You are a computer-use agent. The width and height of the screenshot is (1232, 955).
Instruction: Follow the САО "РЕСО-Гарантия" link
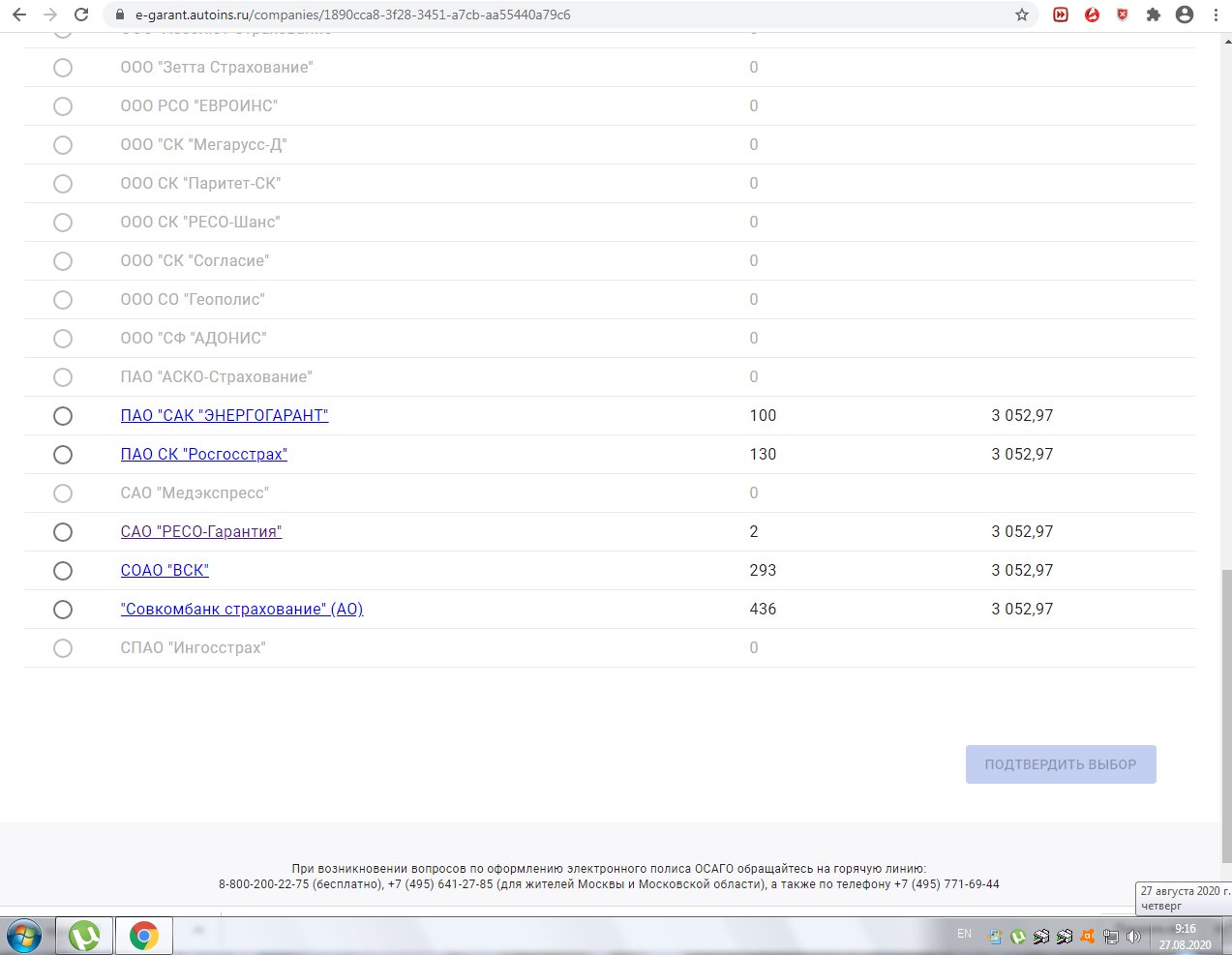pyautogui.click(x=201, y=532)
